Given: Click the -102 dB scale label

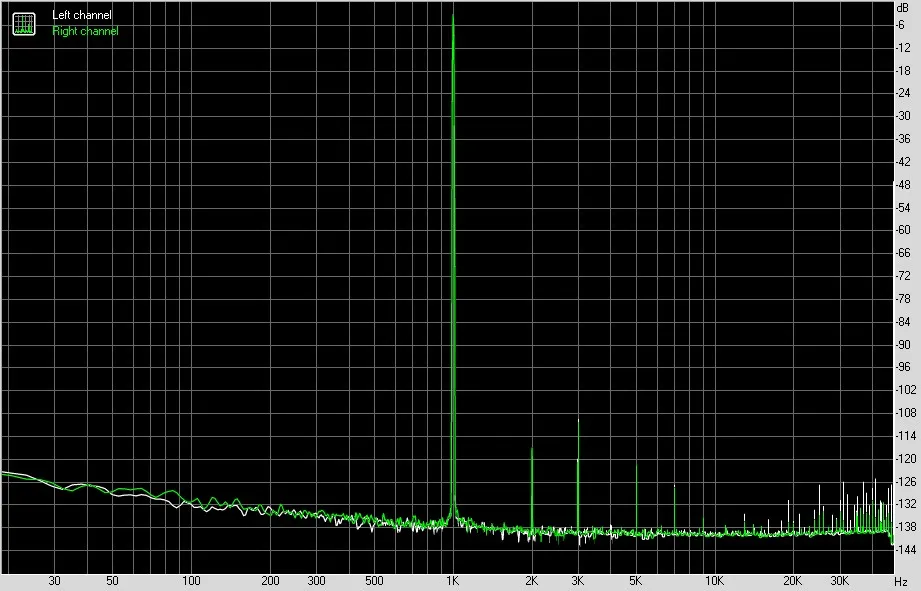Looking at the screenshot, I should 905,389.
